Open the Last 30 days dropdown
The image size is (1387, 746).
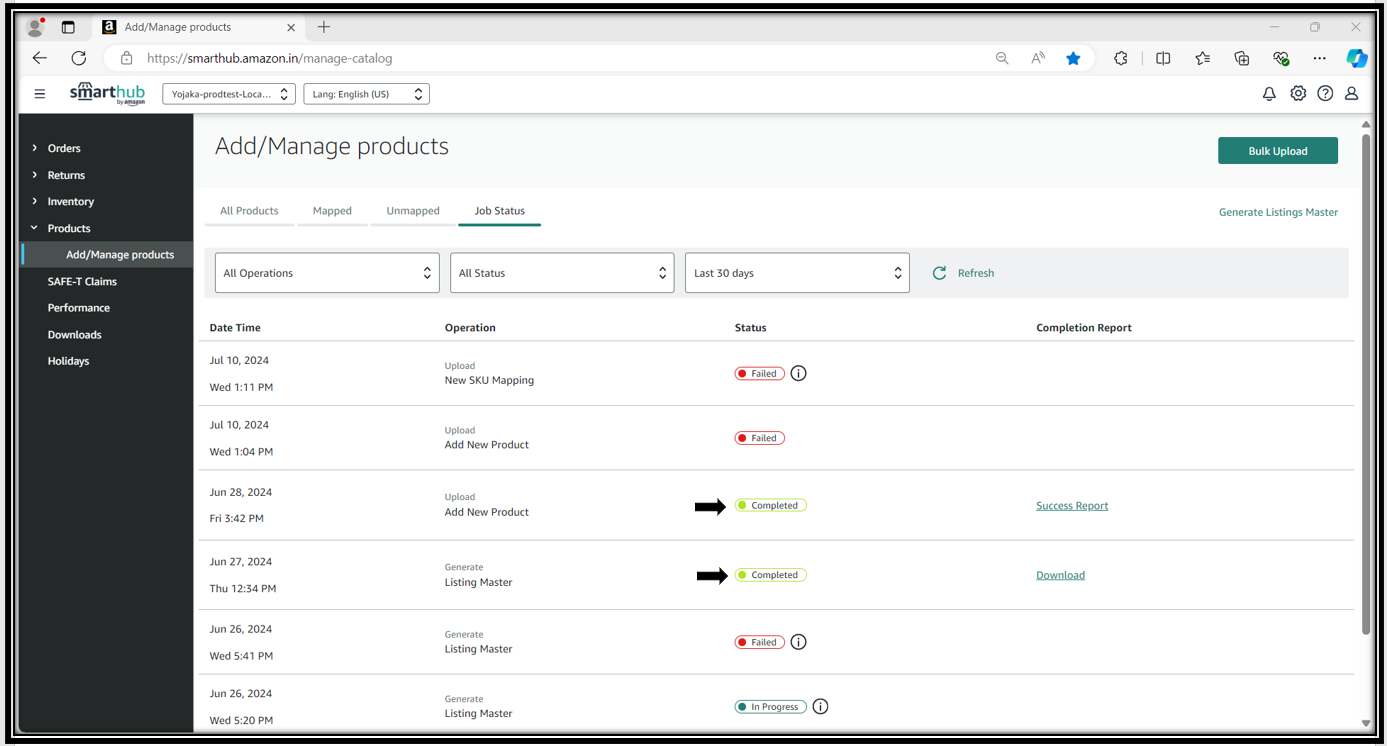click(797, 273)
